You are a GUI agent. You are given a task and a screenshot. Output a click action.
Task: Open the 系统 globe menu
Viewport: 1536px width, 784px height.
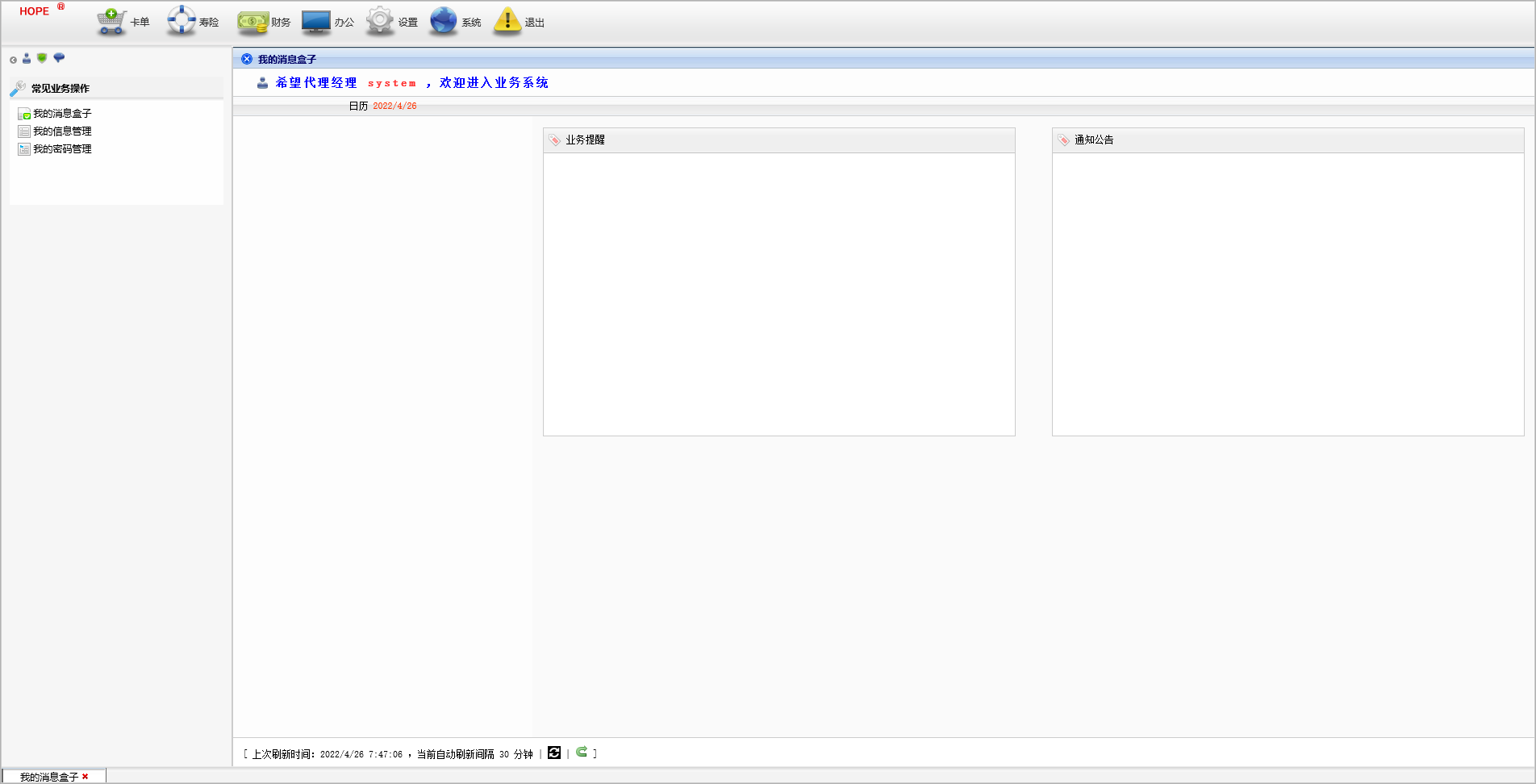[455, 22]
